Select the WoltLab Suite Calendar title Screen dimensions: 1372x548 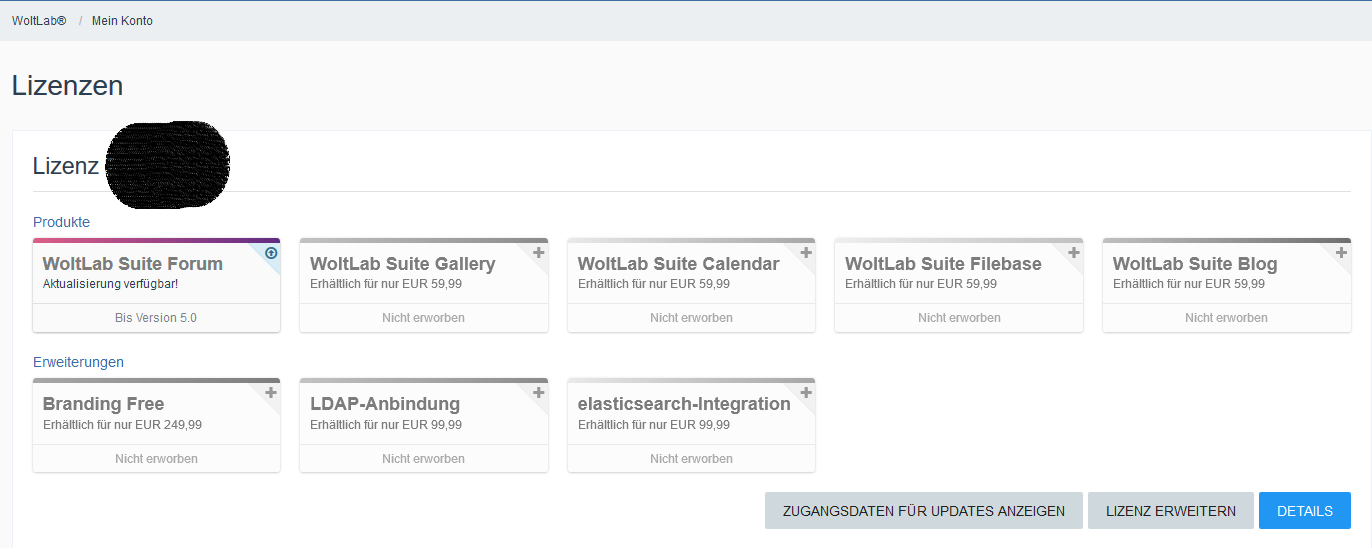tap(678, 264)
